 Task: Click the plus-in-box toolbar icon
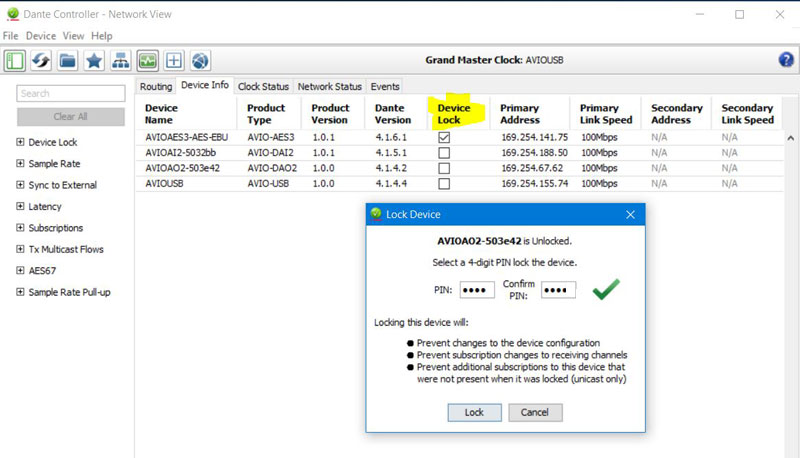point(174,60)
